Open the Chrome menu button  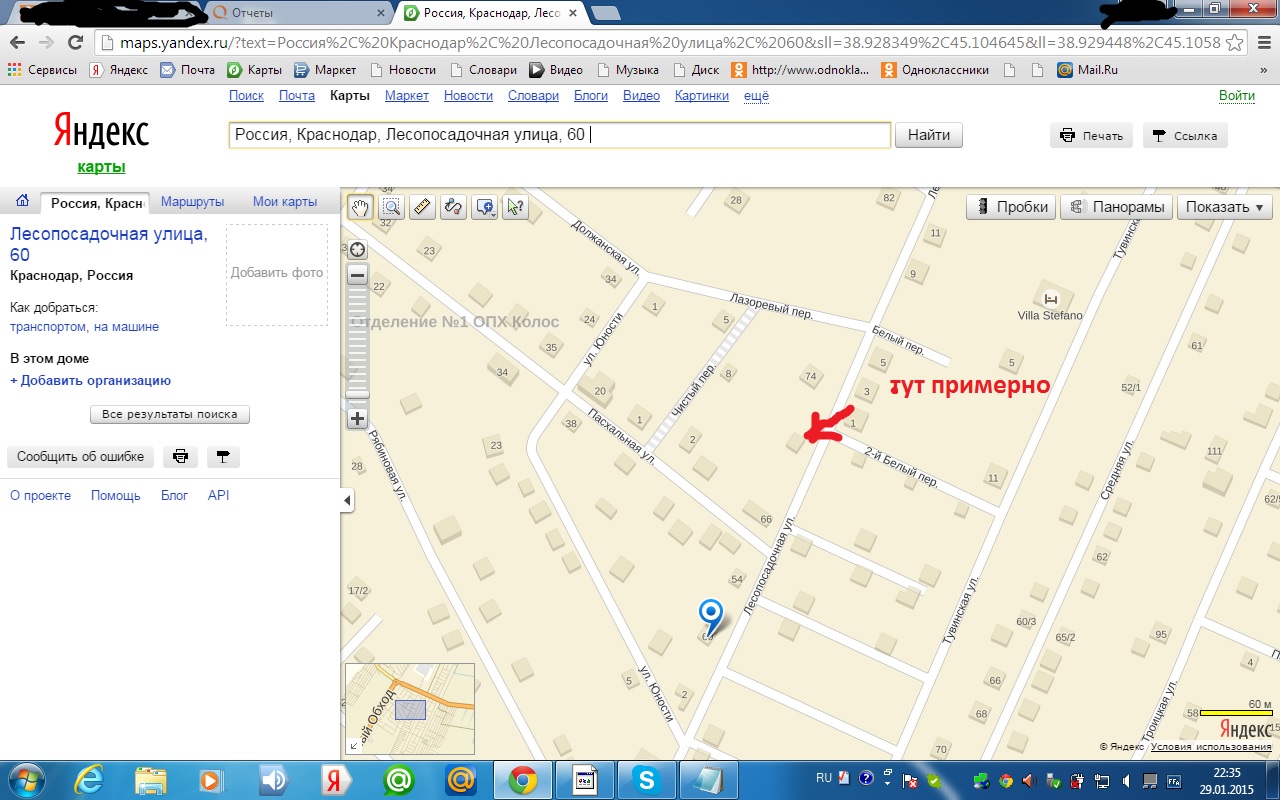click(x=1263, y=43)
